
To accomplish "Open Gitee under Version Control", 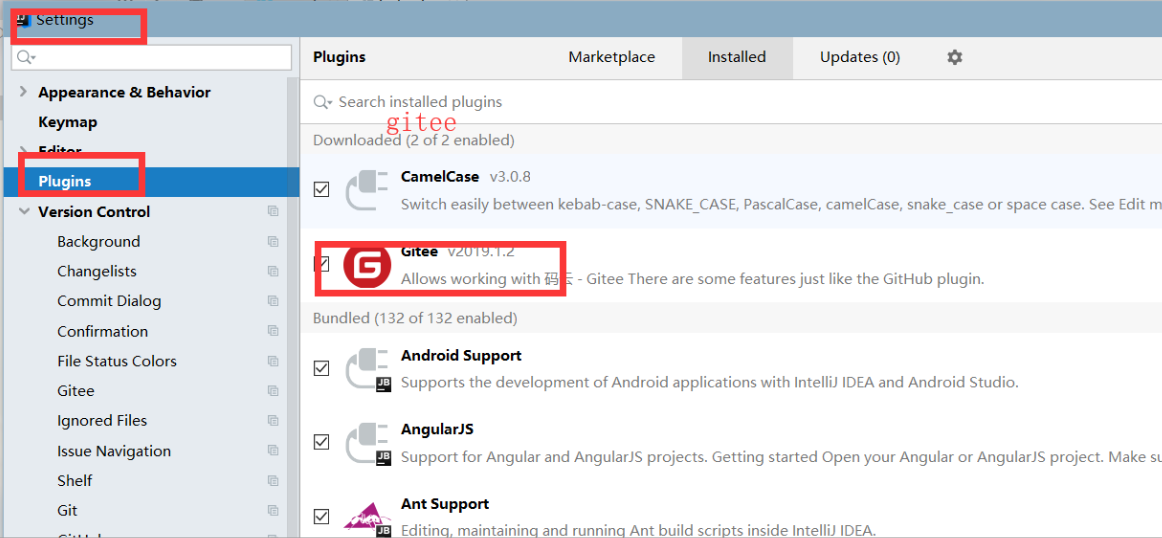I will pyautogui.click(x=76, y=391).
